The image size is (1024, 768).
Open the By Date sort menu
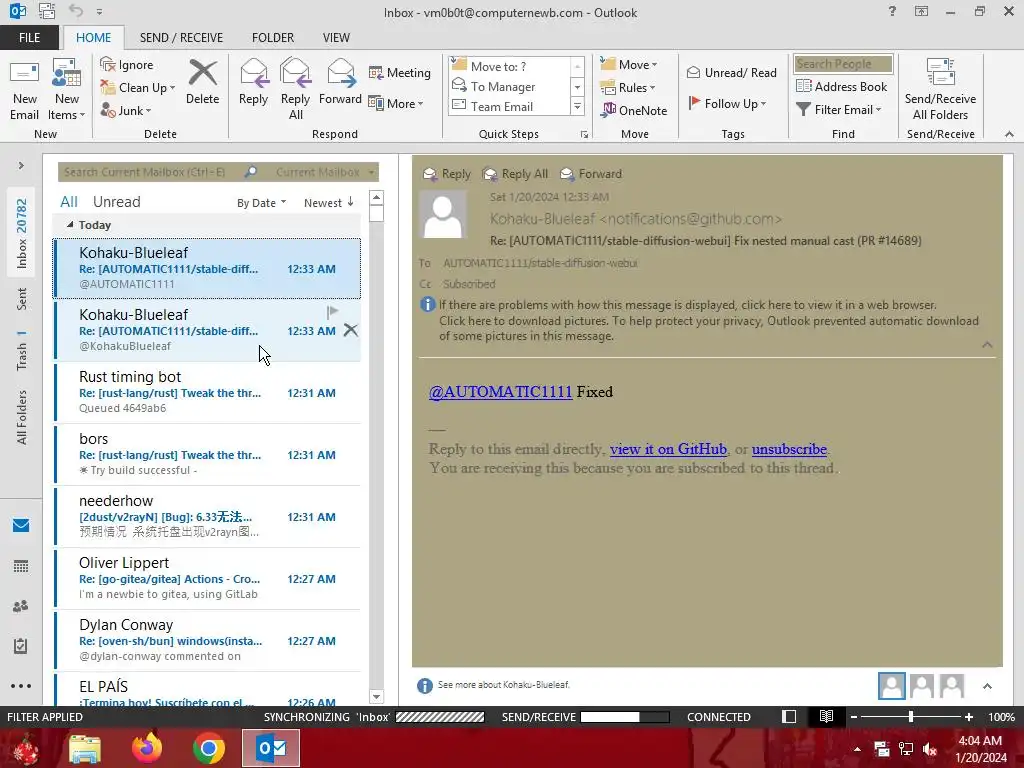(261, 202)
